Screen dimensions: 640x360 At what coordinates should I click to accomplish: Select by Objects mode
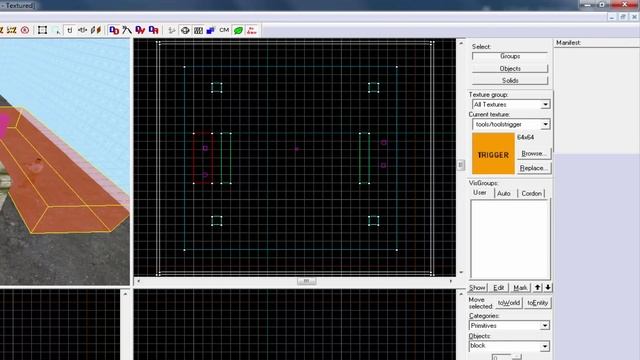pyautogui.click(x=510, y=69)
